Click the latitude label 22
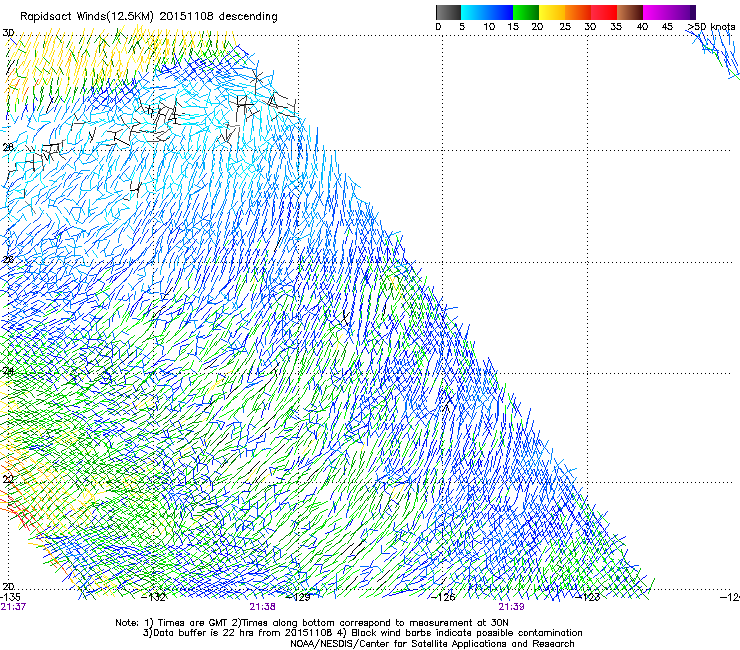 (8, 479)
